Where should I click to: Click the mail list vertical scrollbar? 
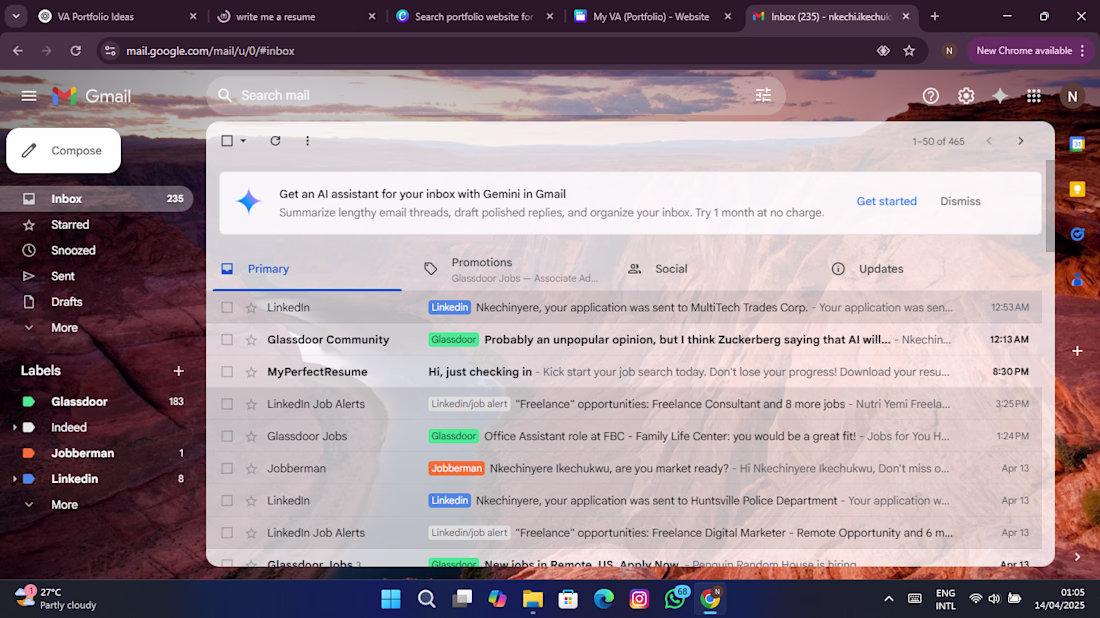click(1049, 206)
